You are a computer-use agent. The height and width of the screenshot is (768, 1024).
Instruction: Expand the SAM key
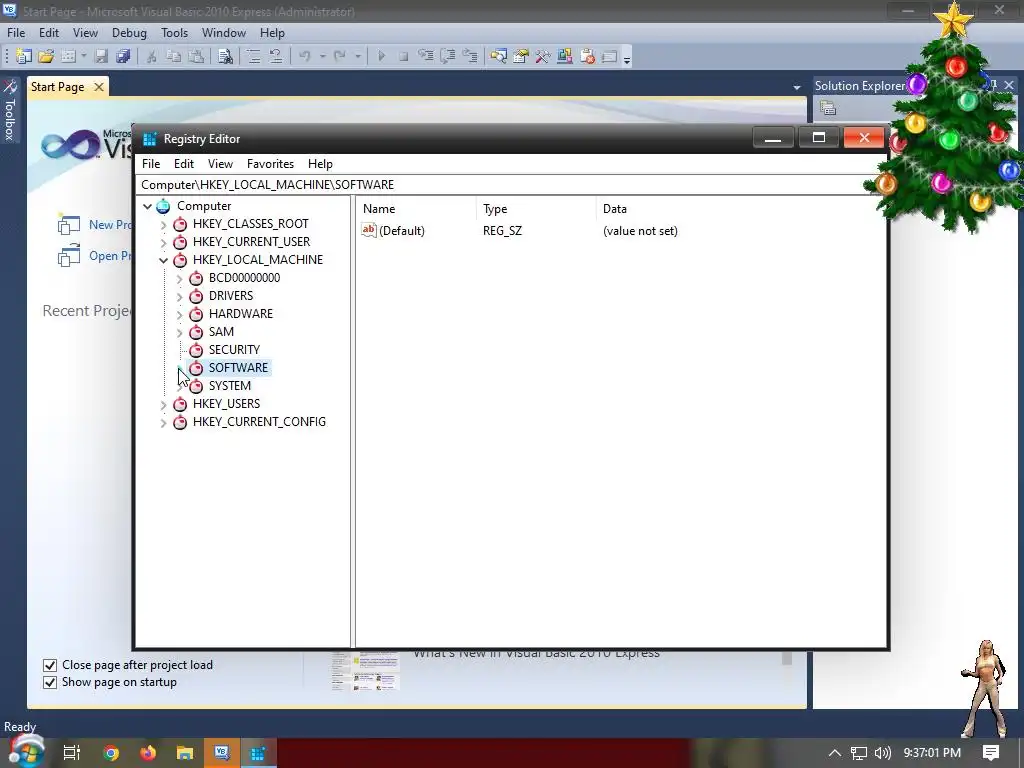(x=180, y=332)
